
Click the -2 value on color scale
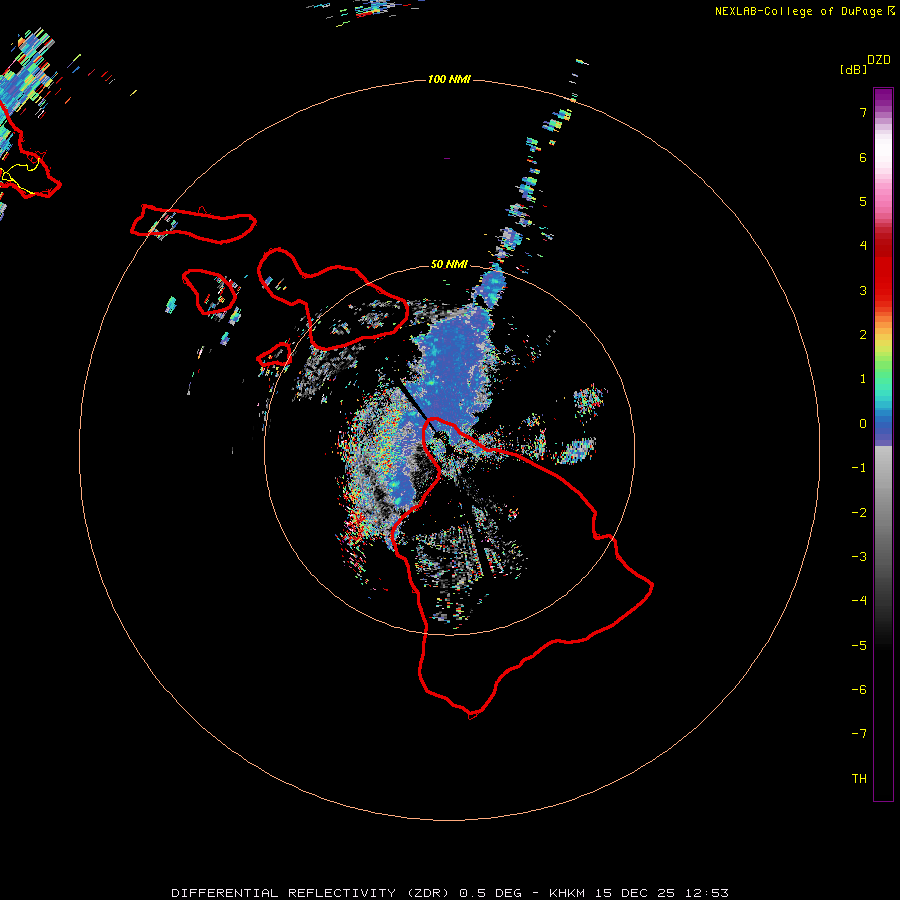859,513
